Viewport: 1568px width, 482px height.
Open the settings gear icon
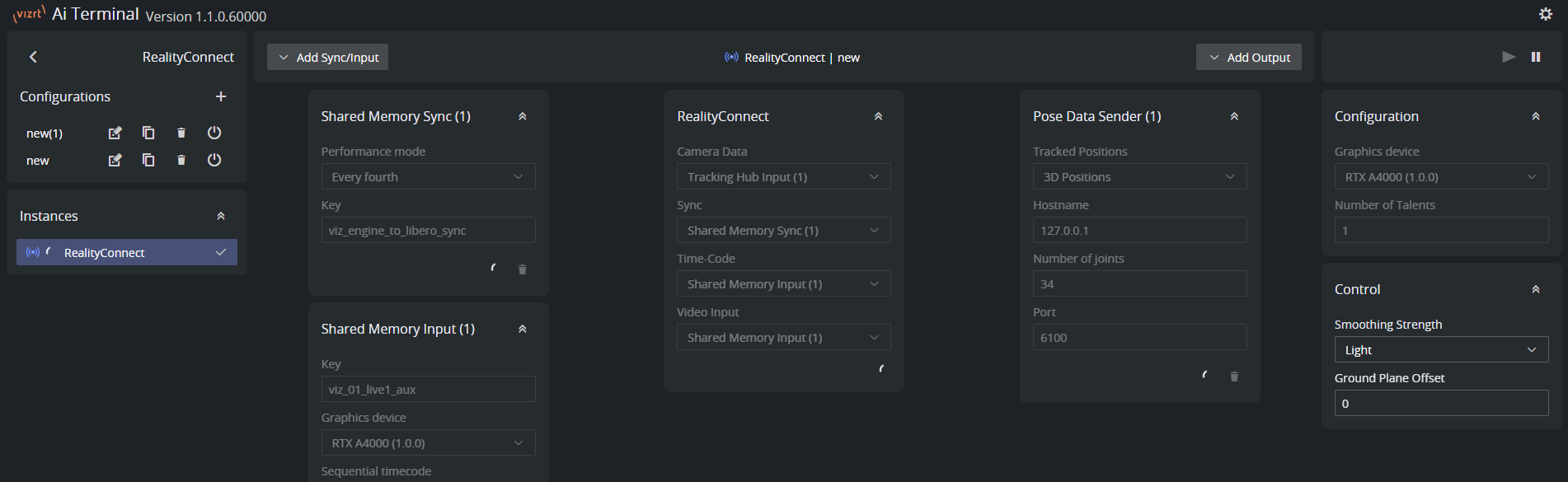[1545, 14]
